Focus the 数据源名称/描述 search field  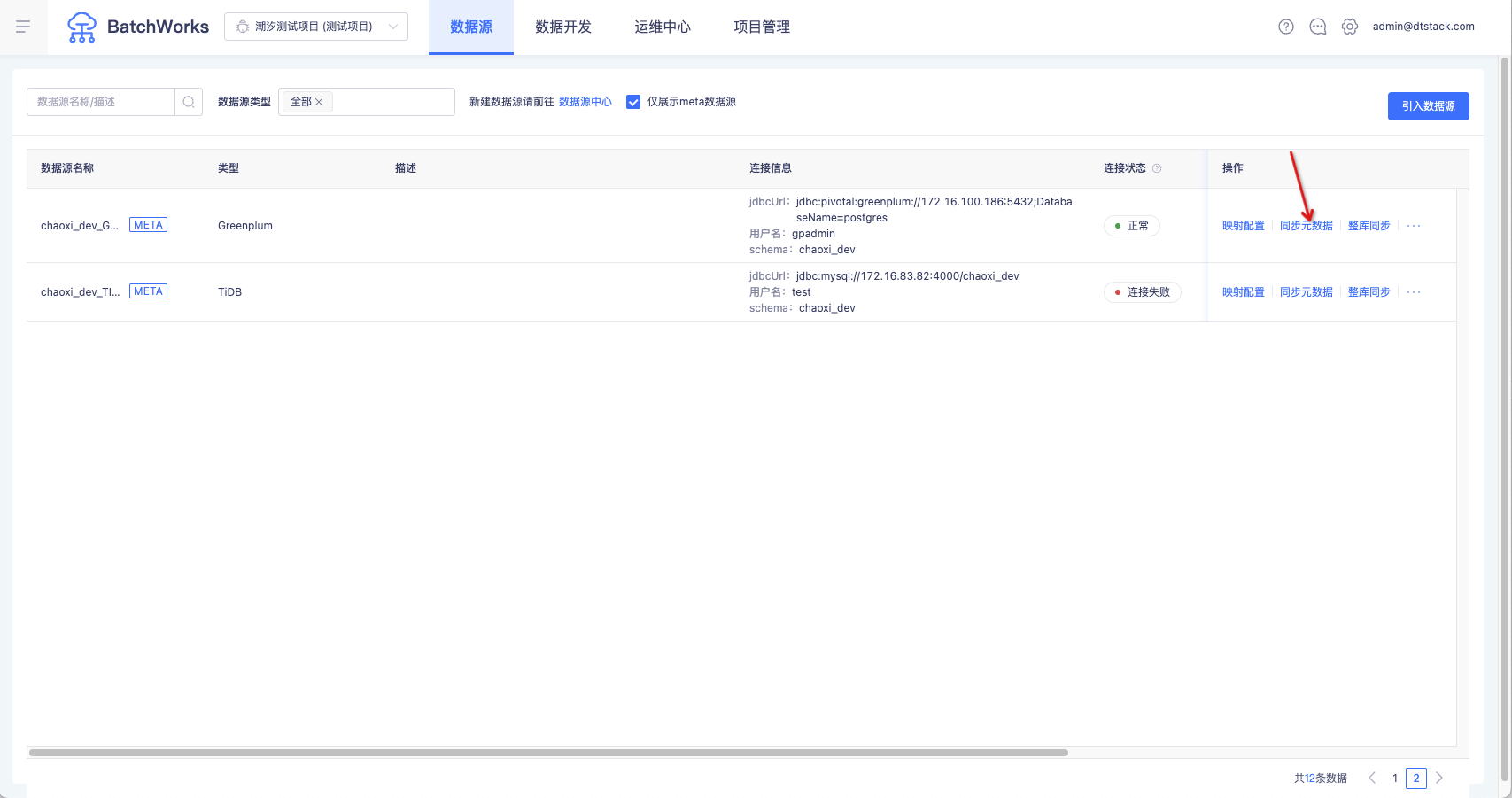click(x=101, y=102)
